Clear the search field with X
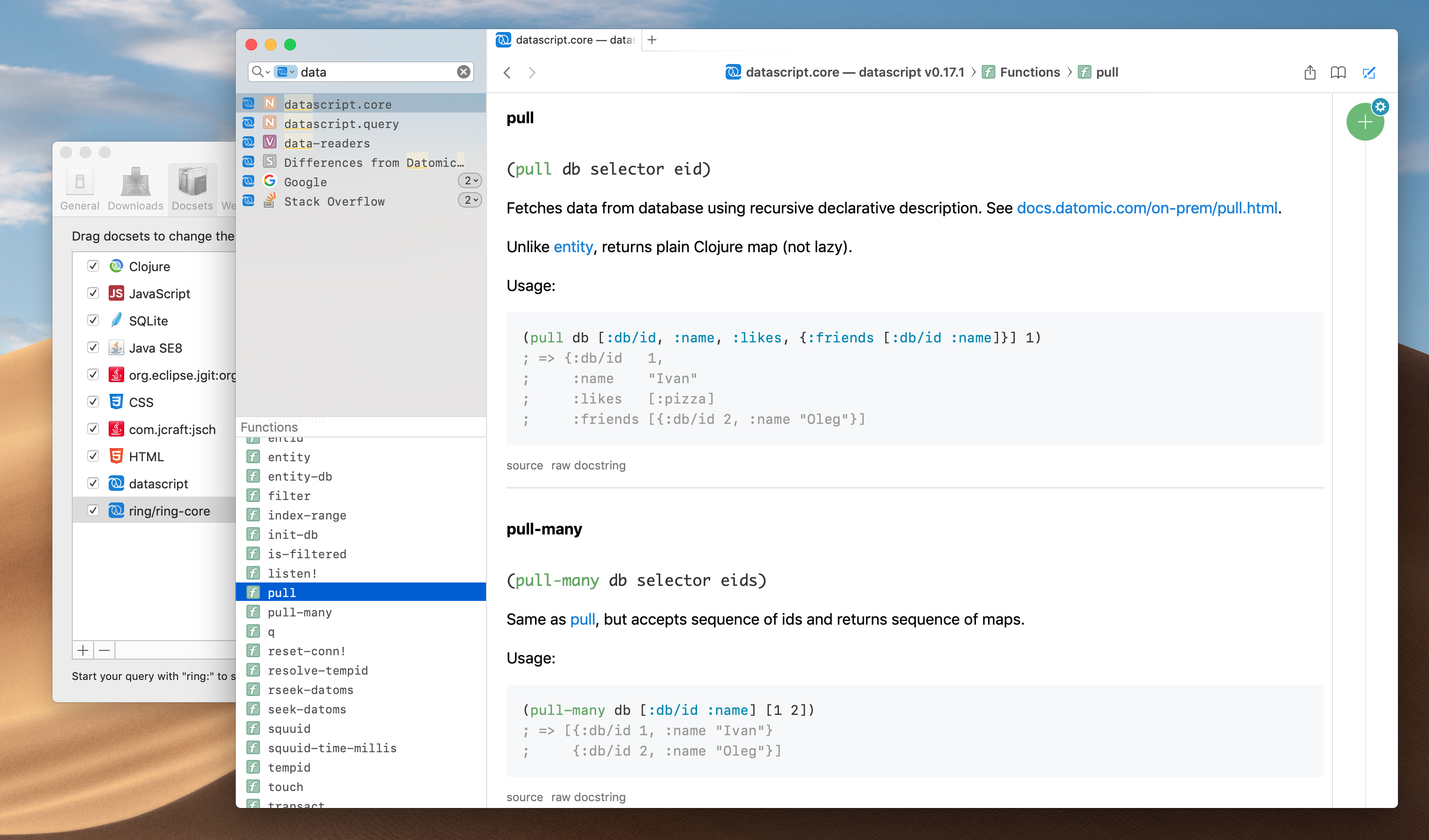The height and width of the screenshot is (840, 1429). [x=463, y=72]
